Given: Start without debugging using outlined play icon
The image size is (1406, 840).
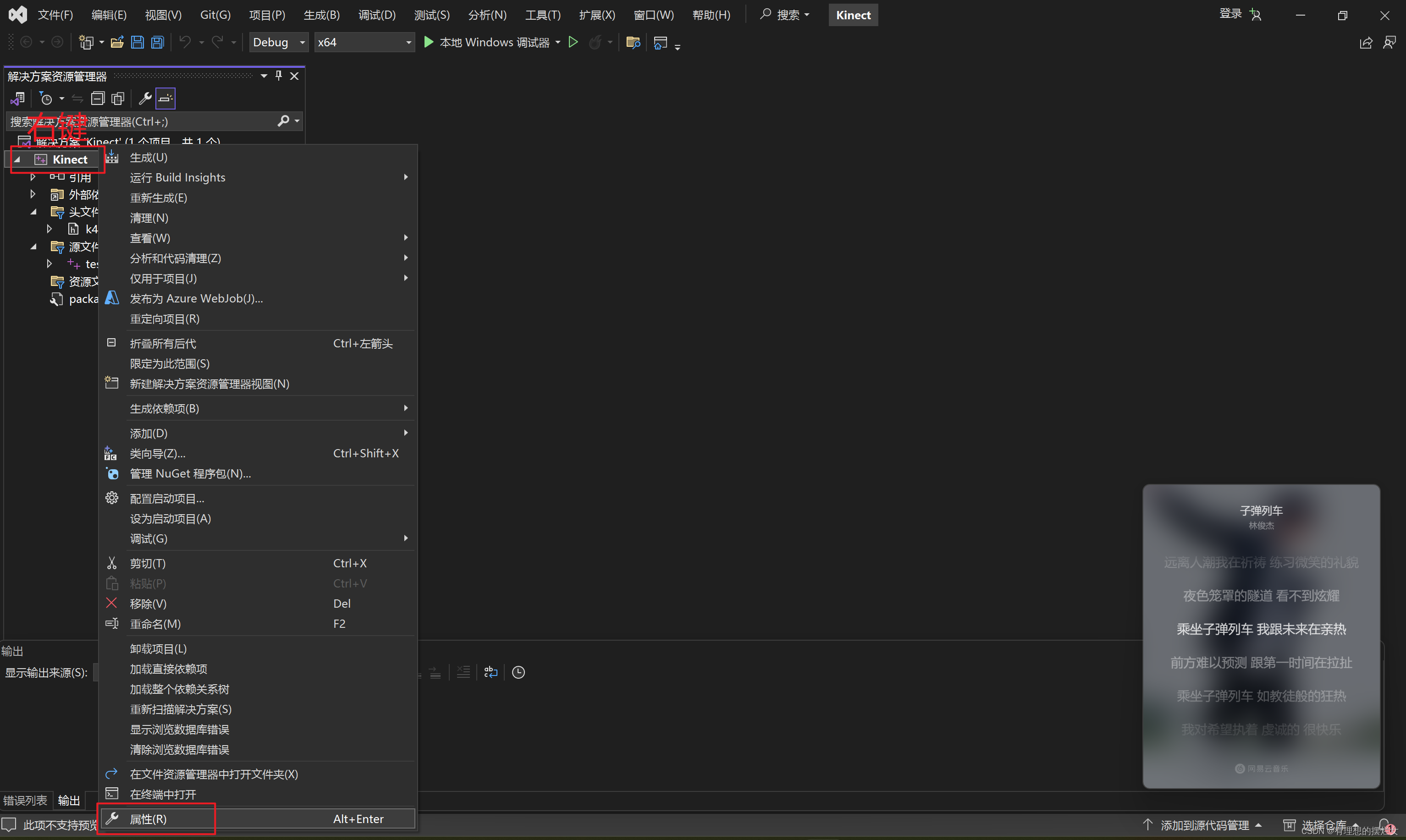Looking at the screenshot, I should coord(573,43).
